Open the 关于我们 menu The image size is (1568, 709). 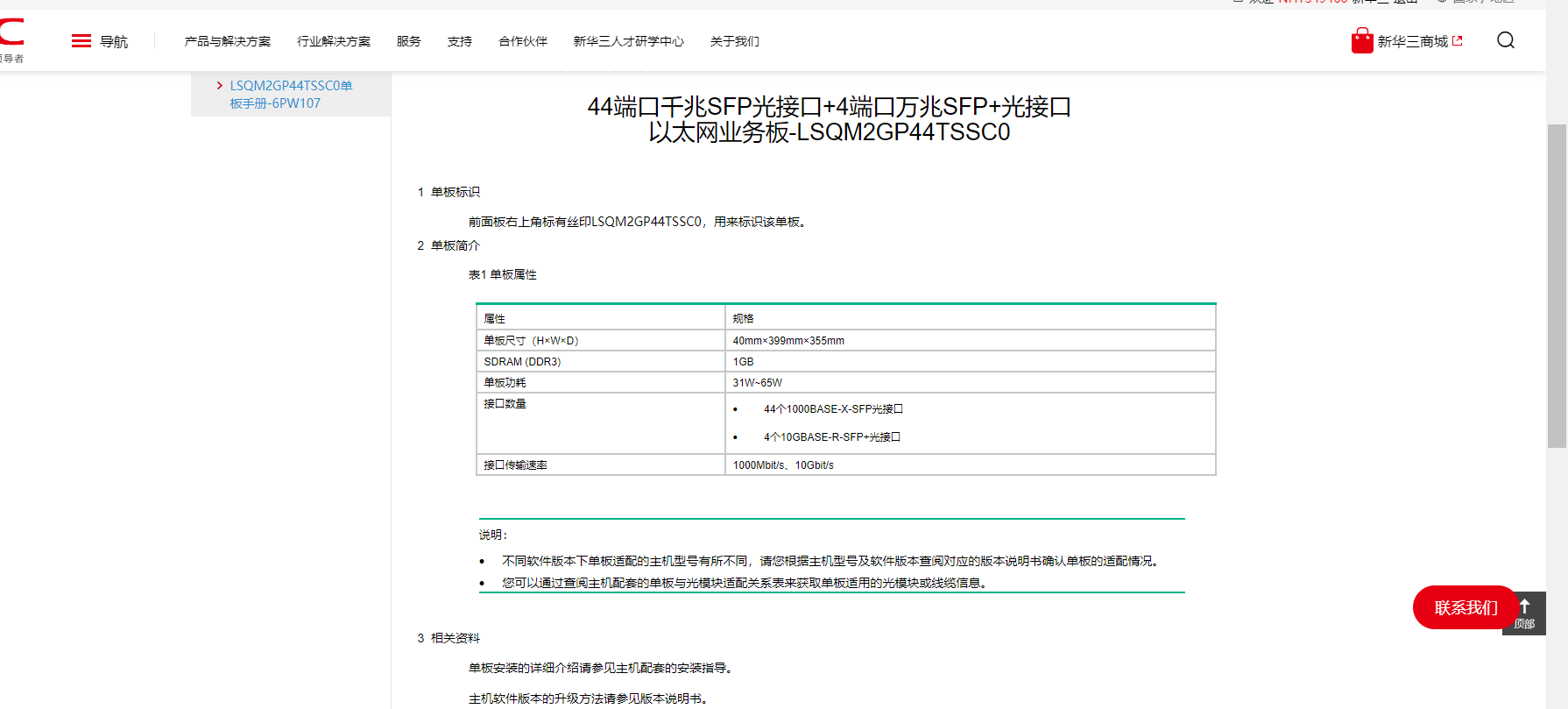click(x=735, y=41)
